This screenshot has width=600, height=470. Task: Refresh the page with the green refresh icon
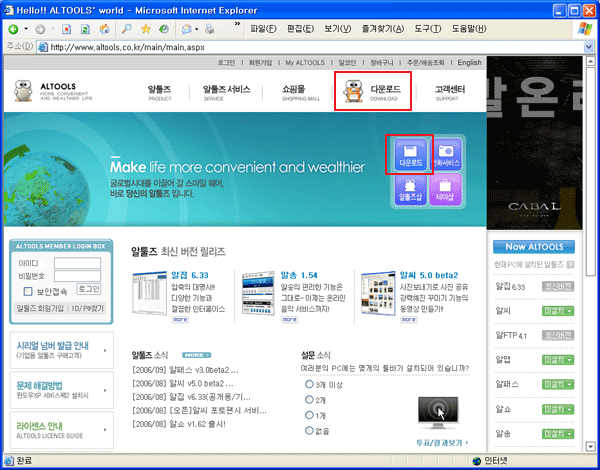tap(85, 29)
